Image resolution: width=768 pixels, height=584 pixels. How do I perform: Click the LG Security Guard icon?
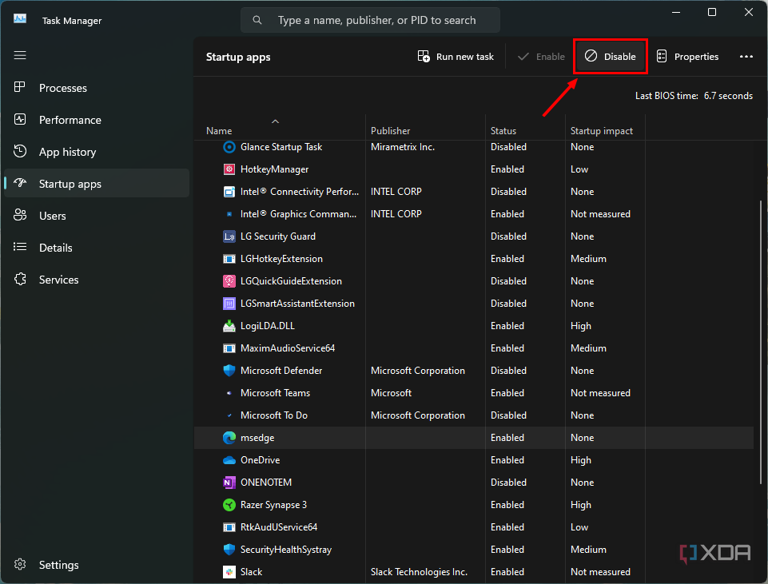(229, 237)
